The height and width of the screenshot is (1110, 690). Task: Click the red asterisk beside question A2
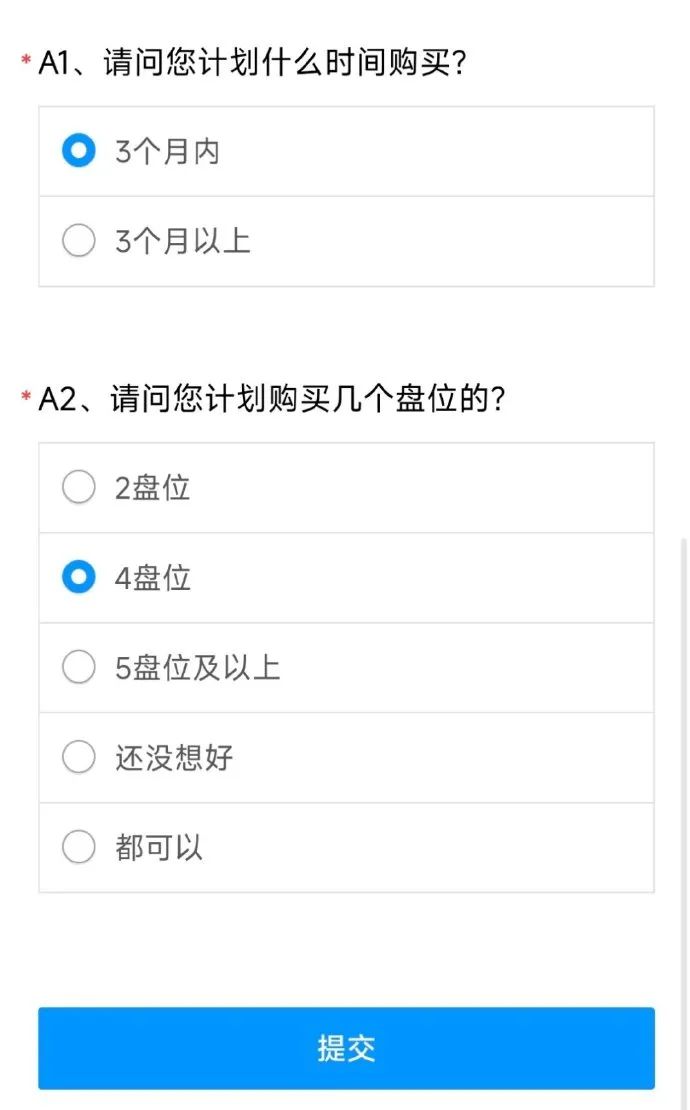click(26, 398)
